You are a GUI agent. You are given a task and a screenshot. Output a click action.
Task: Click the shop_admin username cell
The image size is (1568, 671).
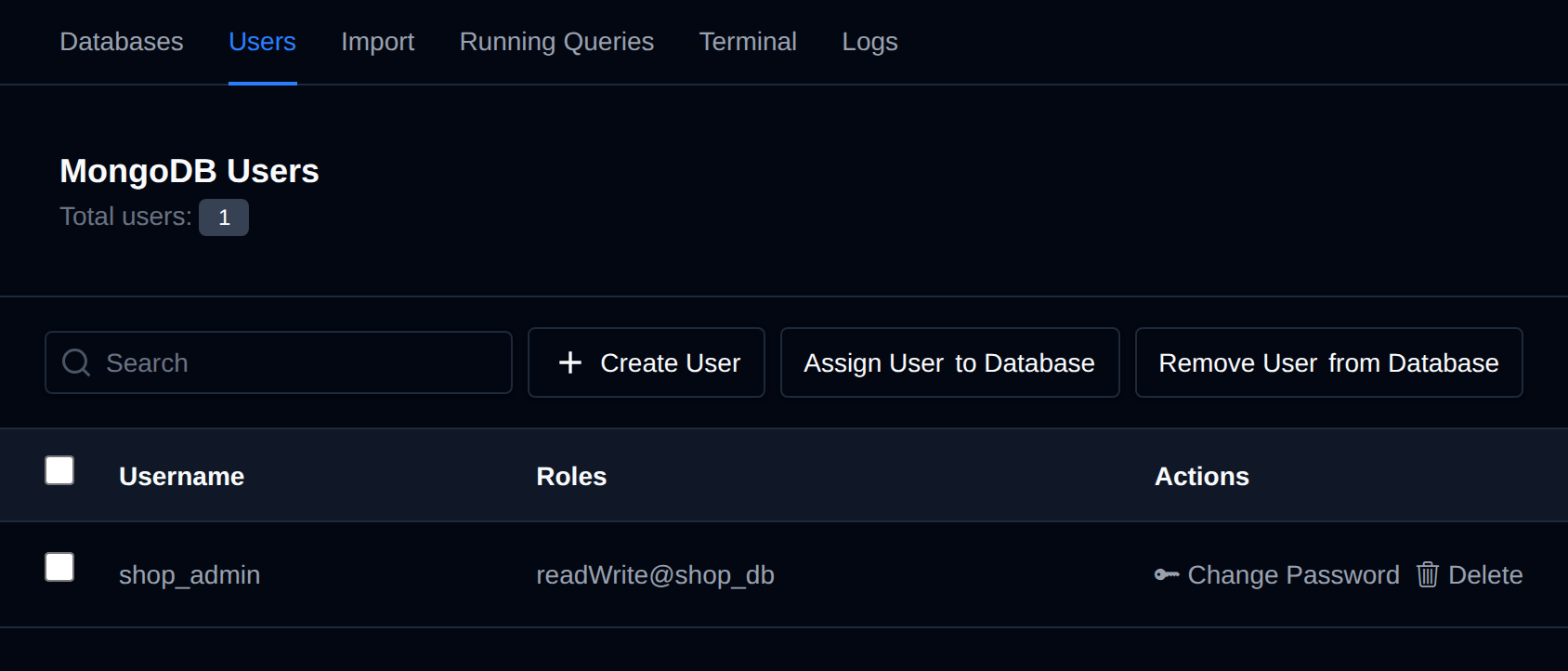click(x=189, y=575)
